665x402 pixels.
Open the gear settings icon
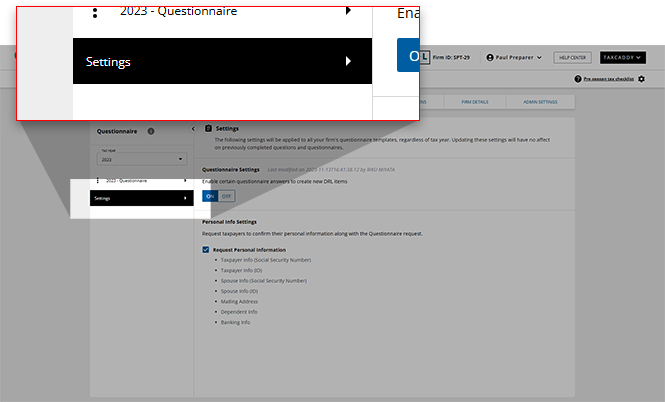(x=641, y=78)
